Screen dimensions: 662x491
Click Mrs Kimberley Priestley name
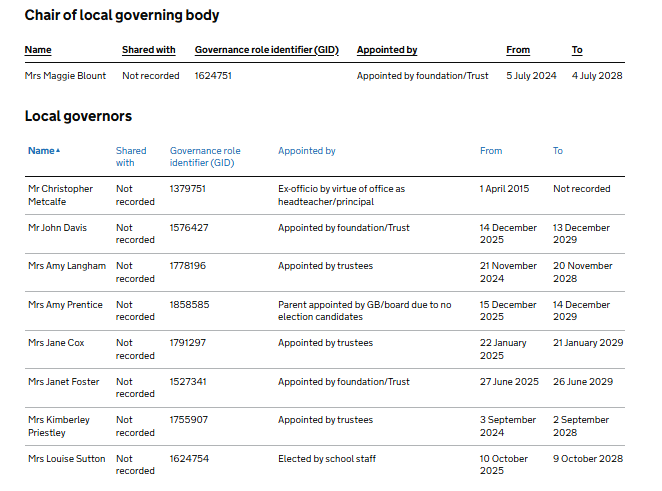(x=59, y=426)
